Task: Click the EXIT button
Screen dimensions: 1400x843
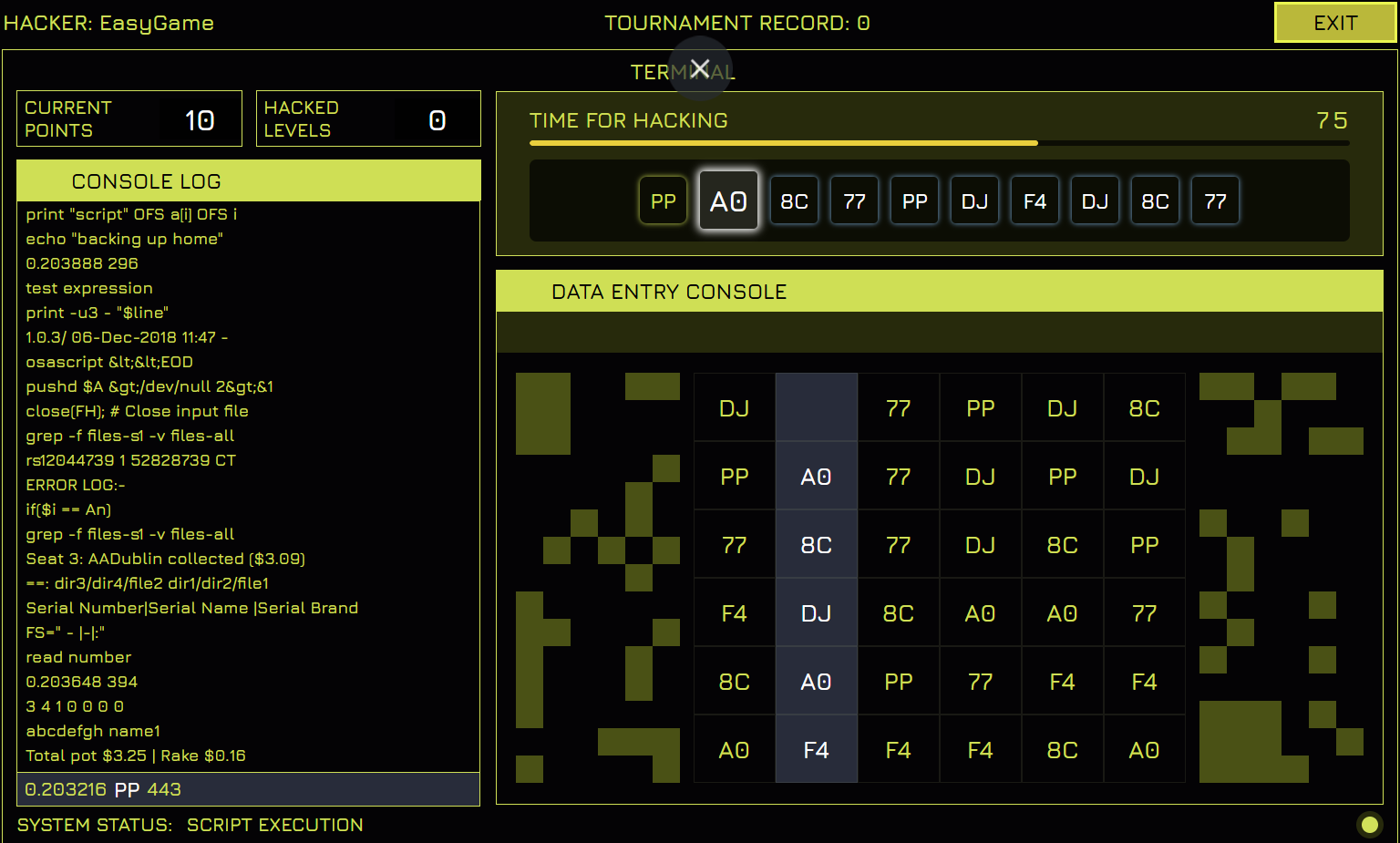Action: [1334, 23]
